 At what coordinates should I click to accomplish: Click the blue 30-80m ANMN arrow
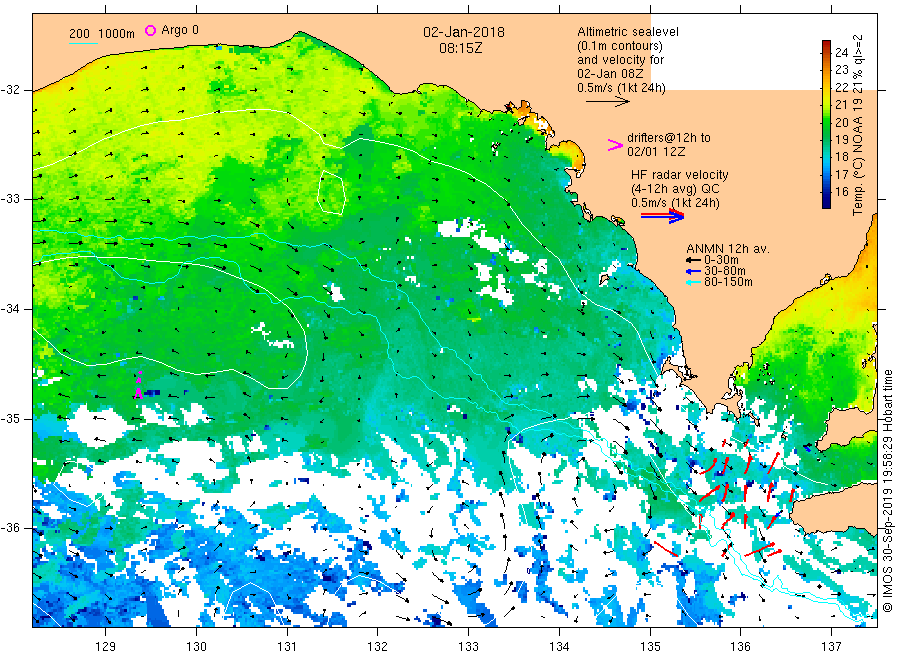pos(694,271)
